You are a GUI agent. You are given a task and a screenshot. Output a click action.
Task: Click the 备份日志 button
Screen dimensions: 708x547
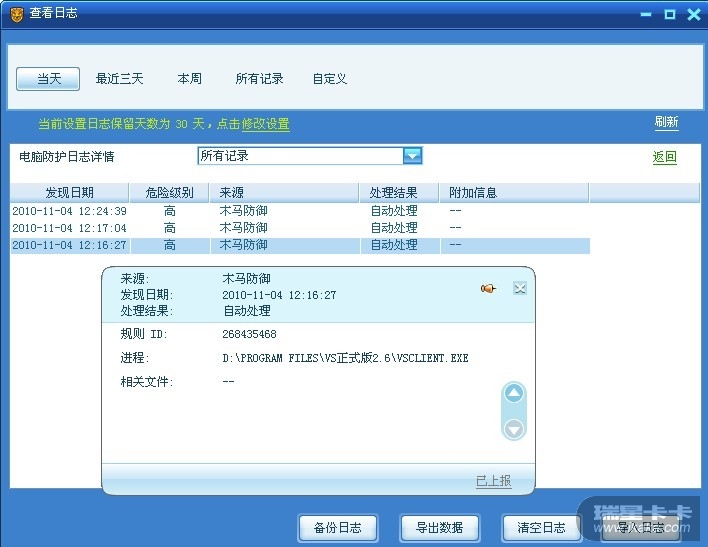click(337, 528)
